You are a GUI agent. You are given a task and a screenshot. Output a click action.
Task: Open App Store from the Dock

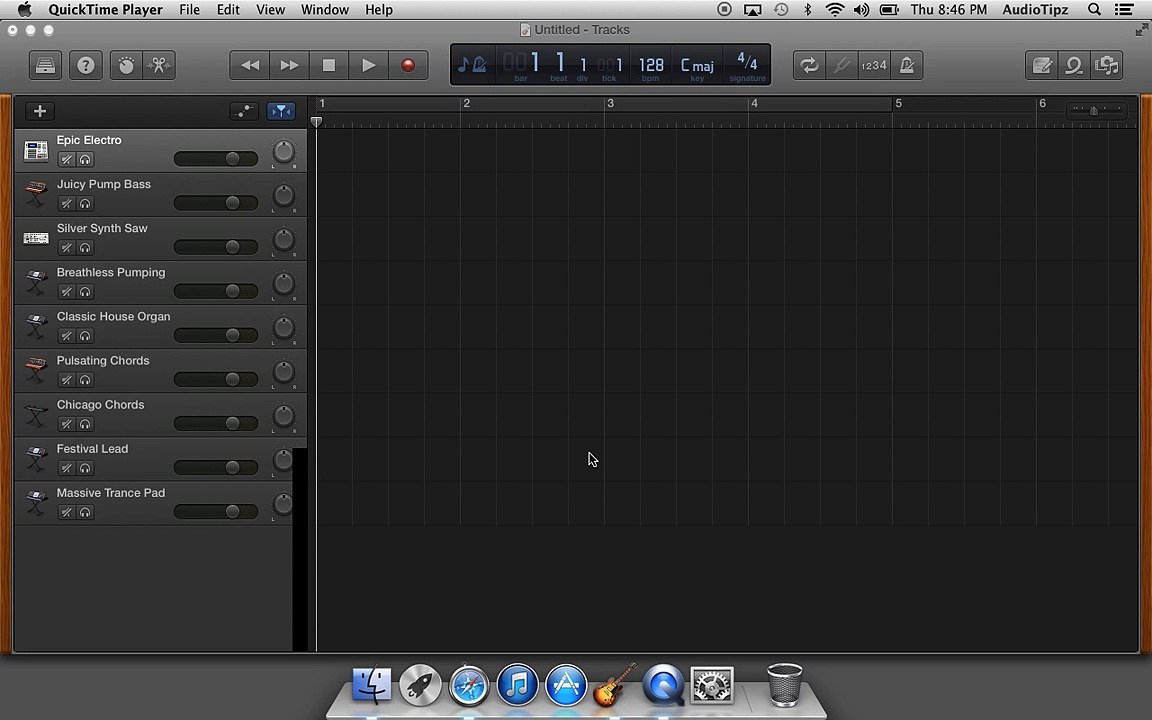(566, 685)
